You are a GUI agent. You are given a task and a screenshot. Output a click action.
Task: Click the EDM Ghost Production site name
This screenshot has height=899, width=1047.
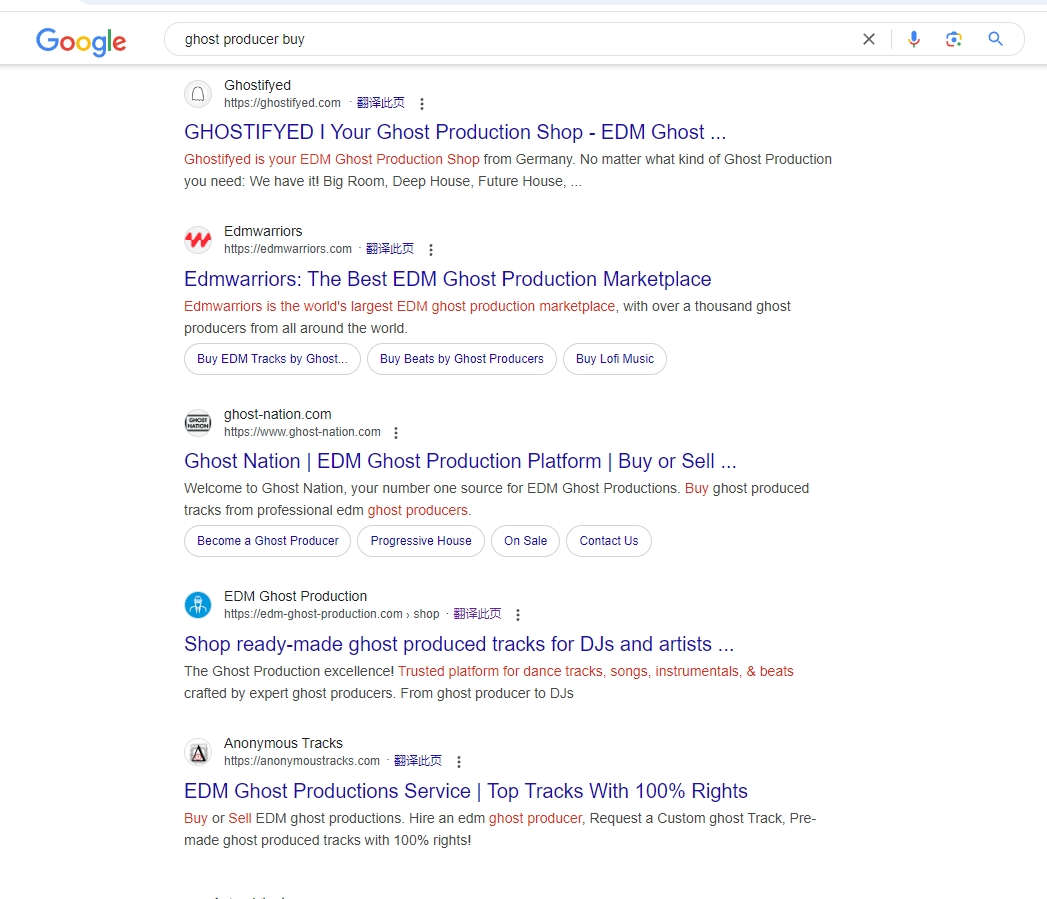point(296,596)
